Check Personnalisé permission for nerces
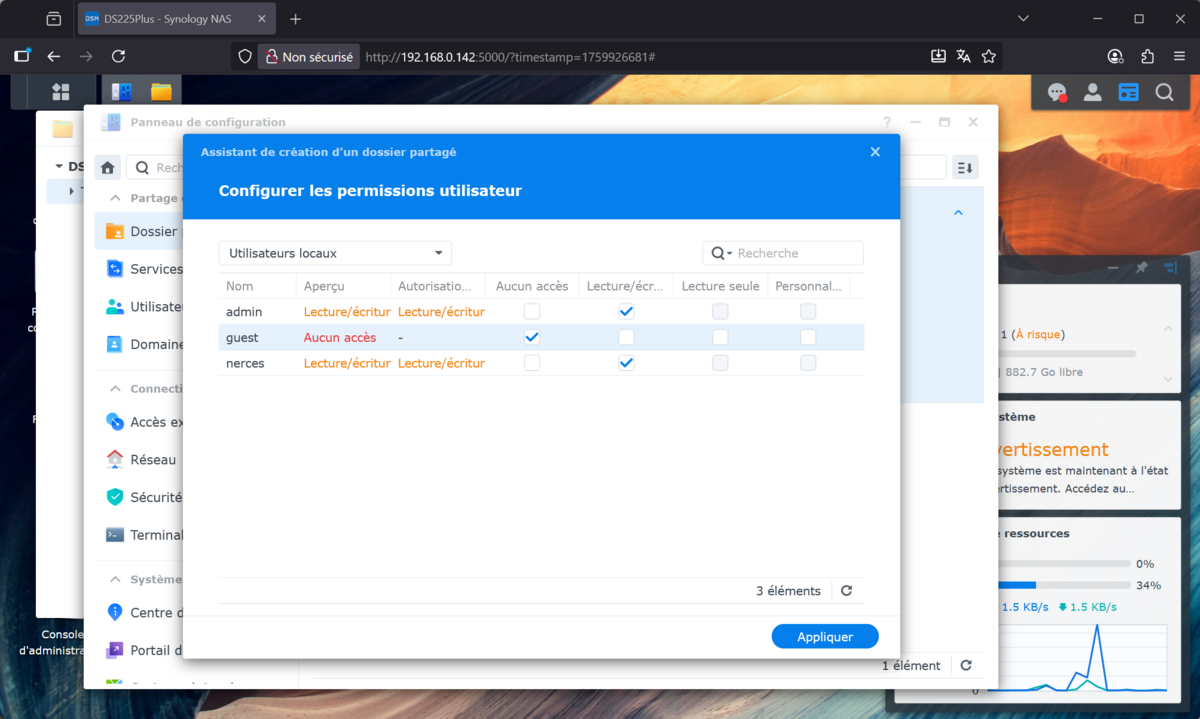The height and width of the screenshot is (719, 1200). [808, 363]
